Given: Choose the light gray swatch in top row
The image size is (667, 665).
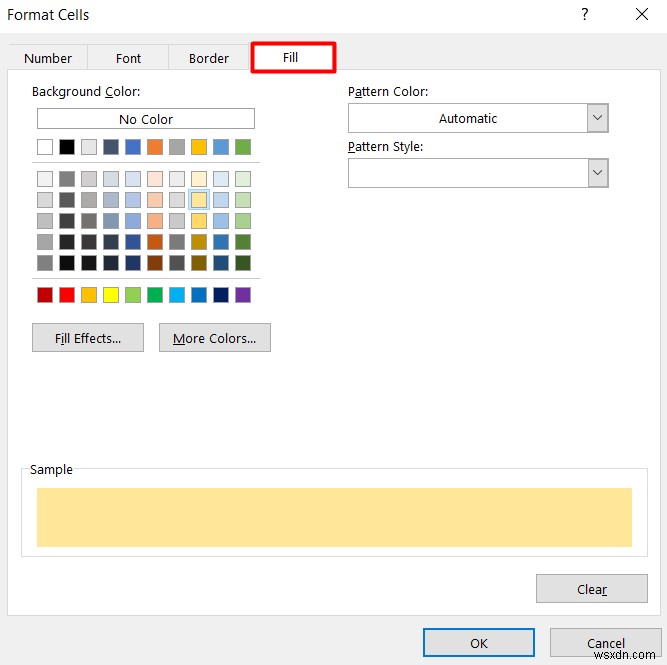Looking at the screenshot, I should click(x=89, y=147).
